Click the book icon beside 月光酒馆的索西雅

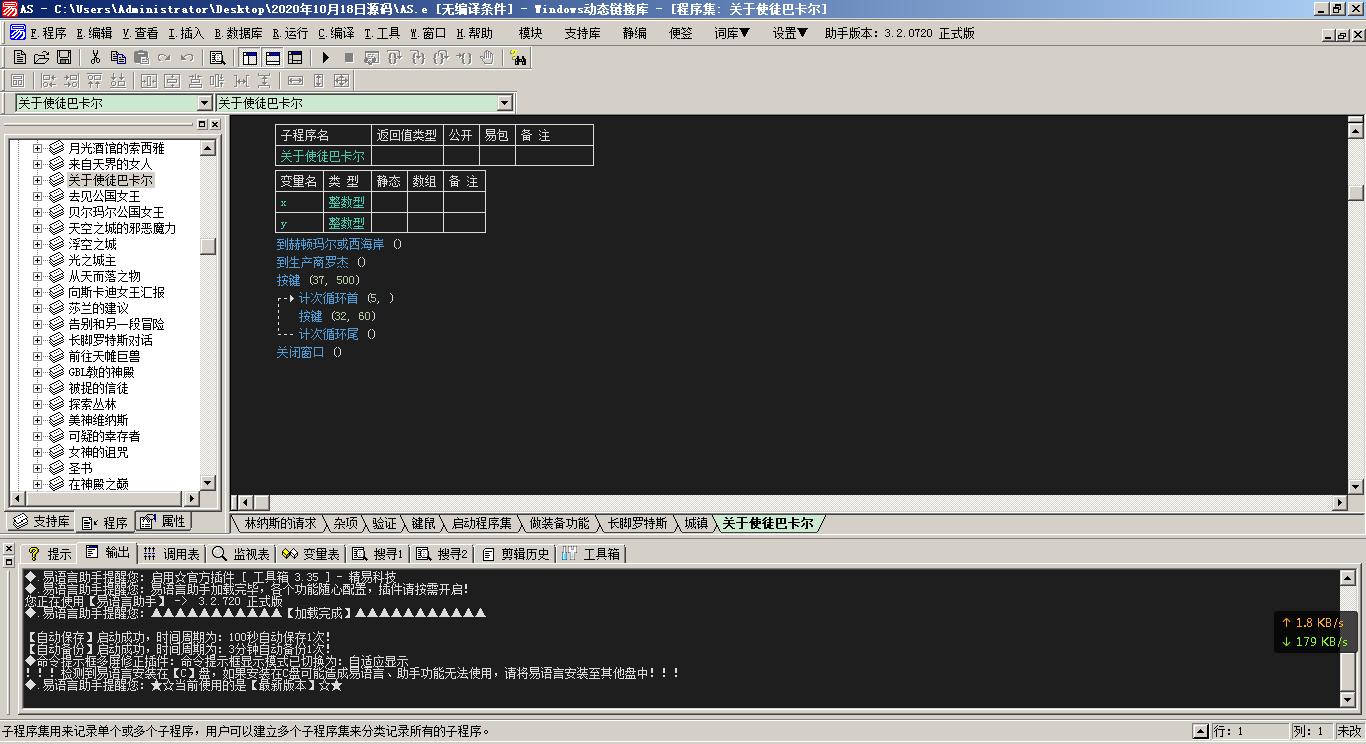tap(56, 148)
